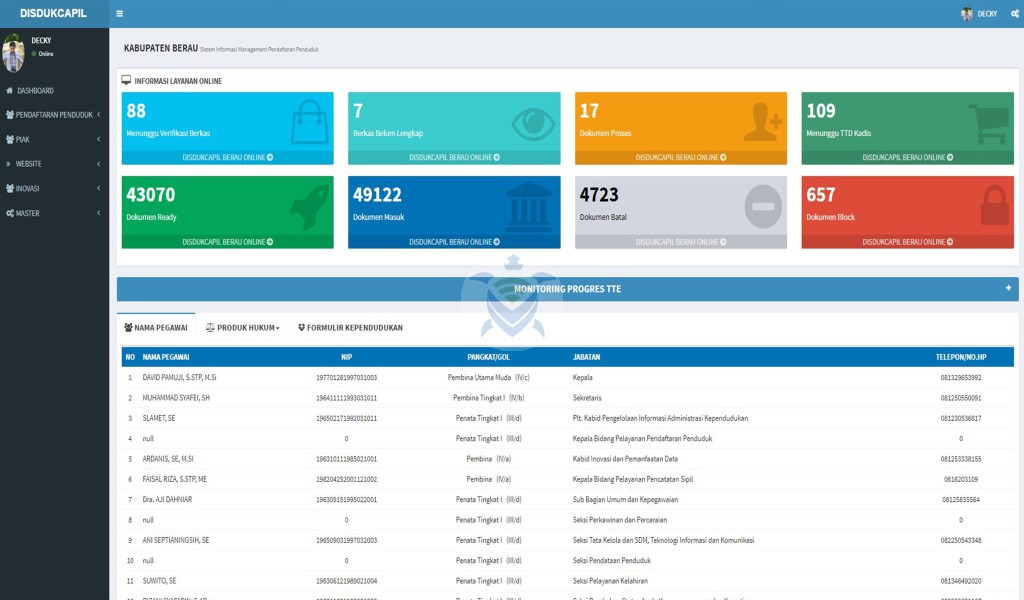Click the rocket icon on Dokumen Ready
1024x600 pixels.
coord(309,206)
